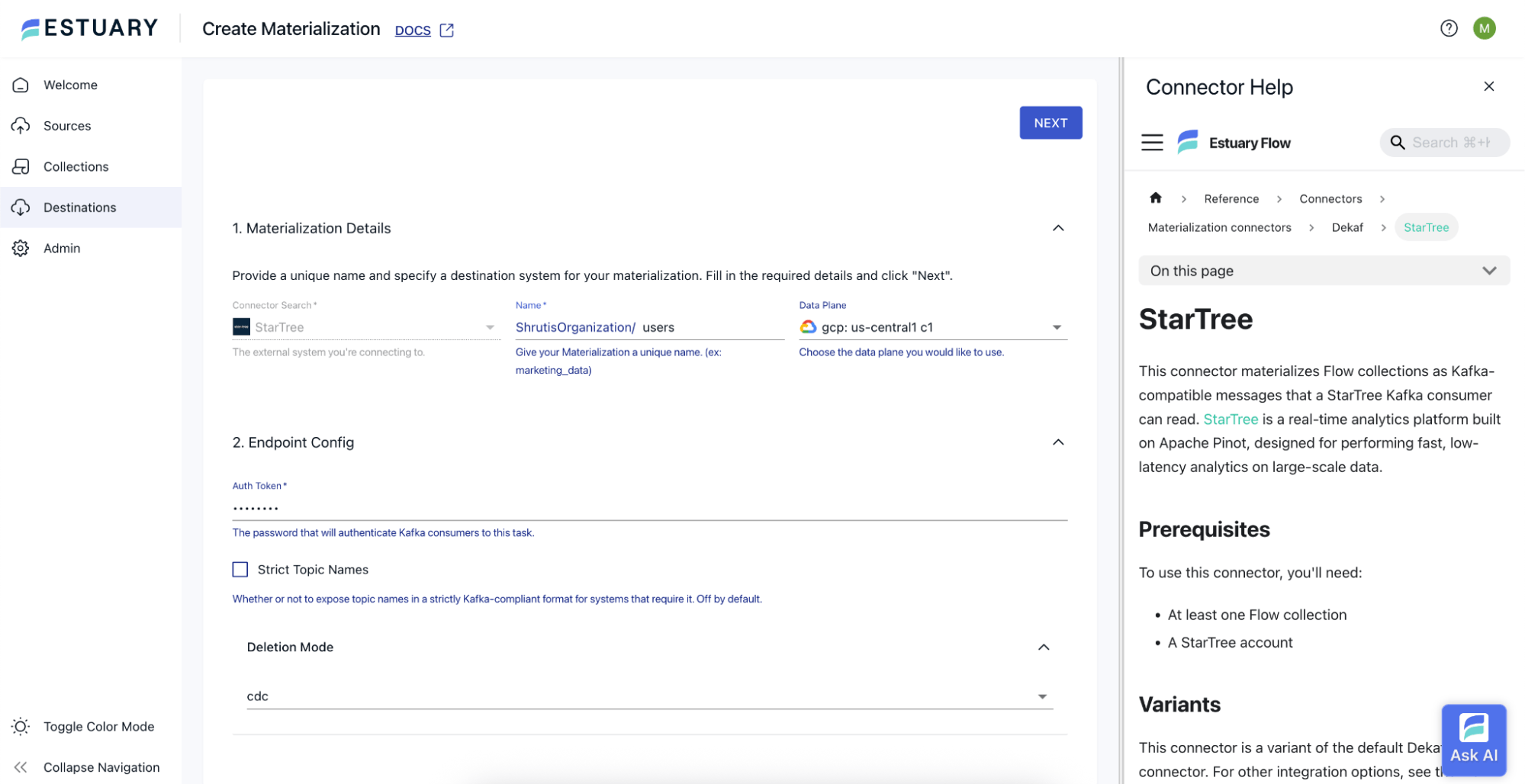This screenshot has height=784, width=1525.
Task: Click the Estuary logo in header
Action: [x=88, y=28]
